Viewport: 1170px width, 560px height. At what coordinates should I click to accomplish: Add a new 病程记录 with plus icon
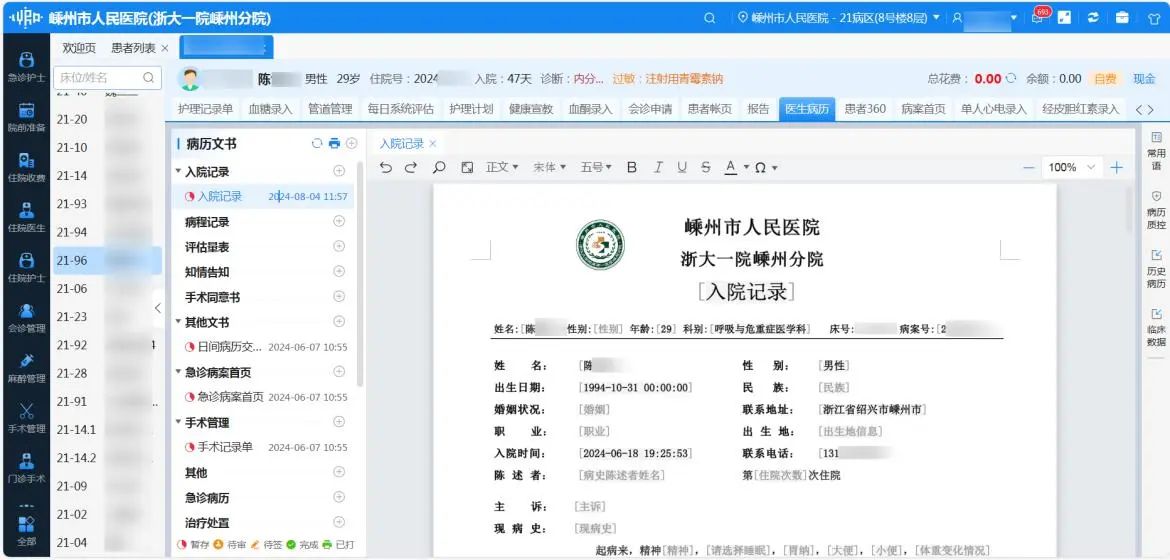(x=339, y=222)
